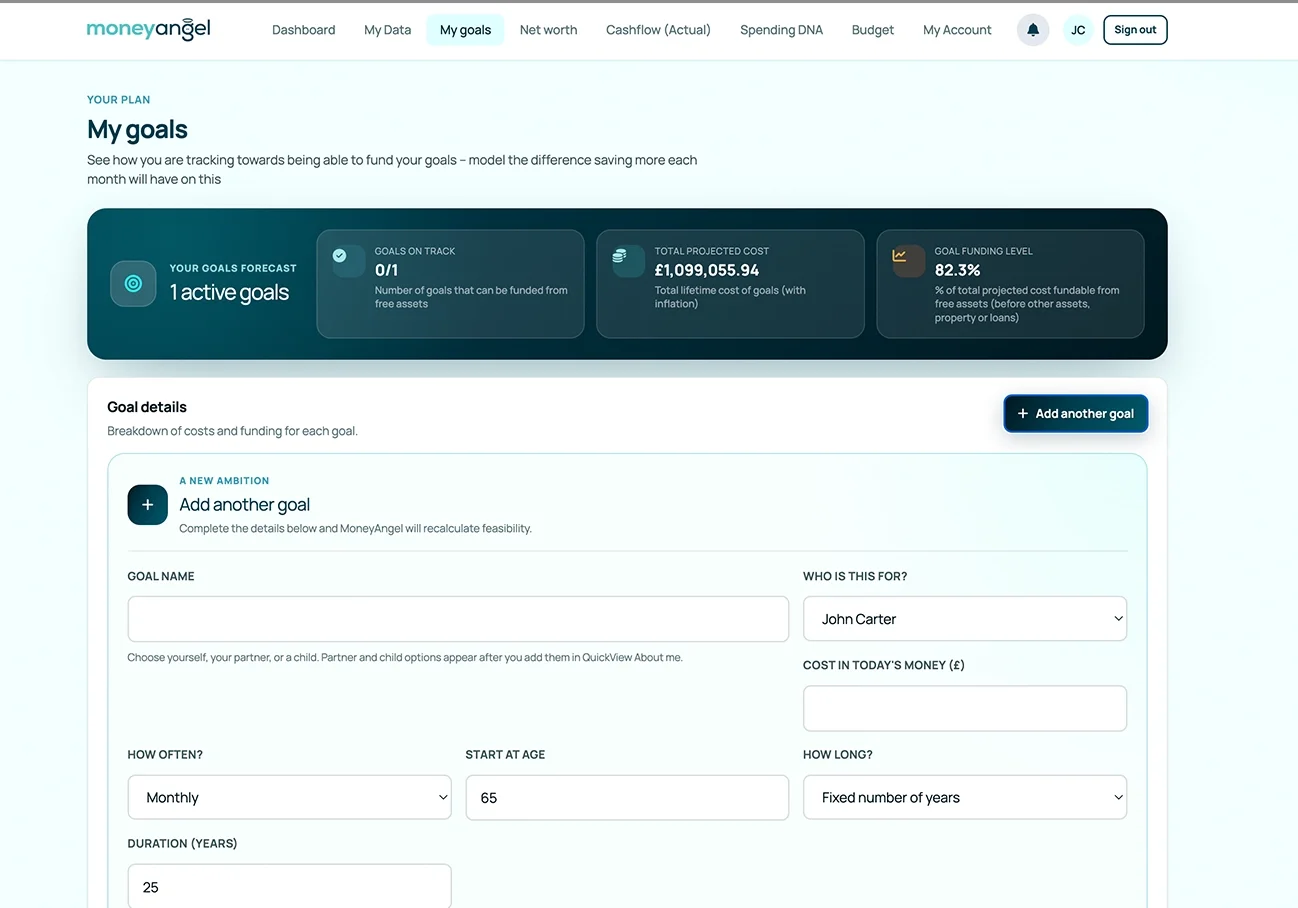
Task: Click the Add another goal button
Action: coord(1076,413)
